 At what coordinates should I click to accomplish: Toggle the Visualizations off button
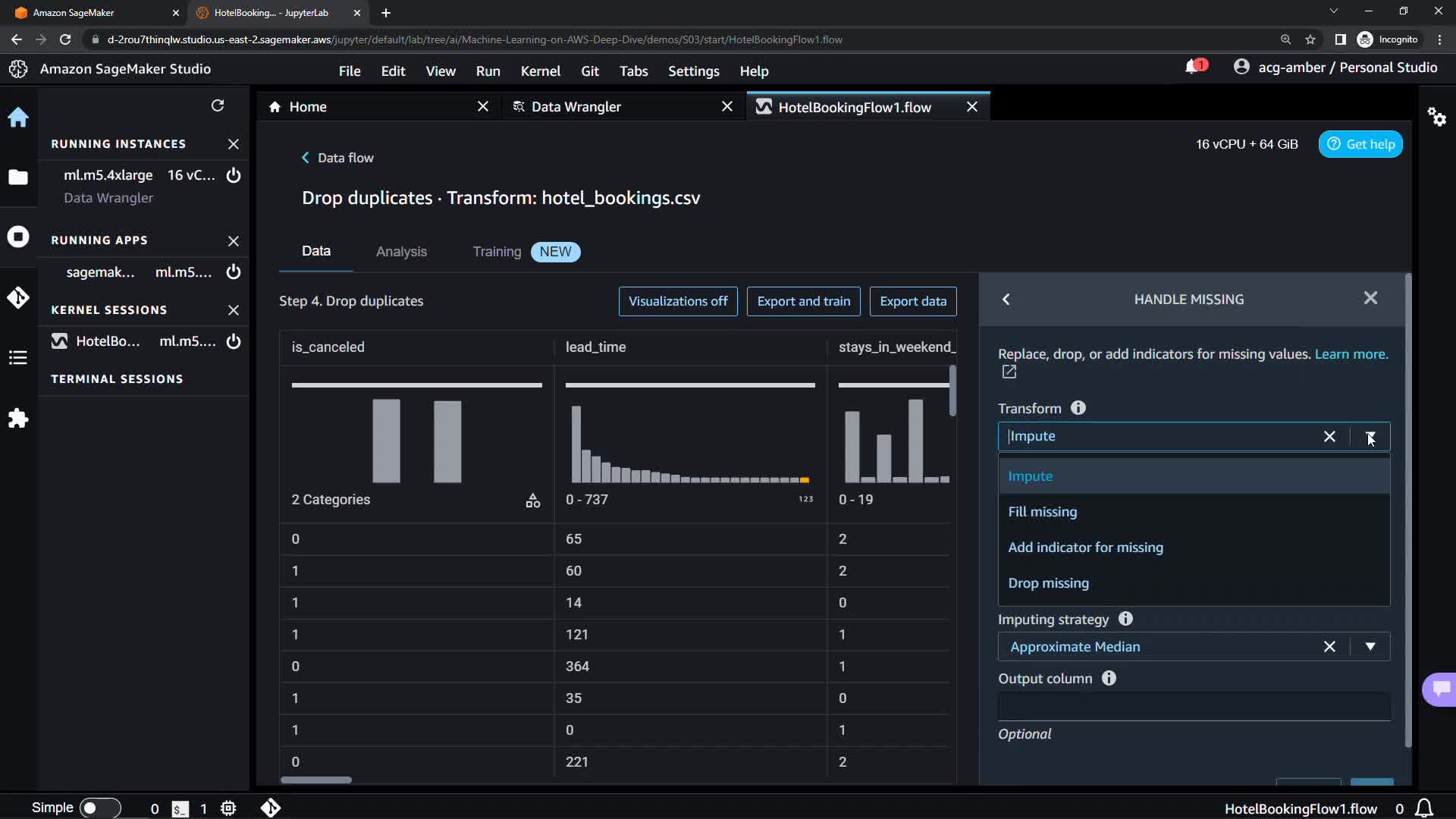point(677,301)
